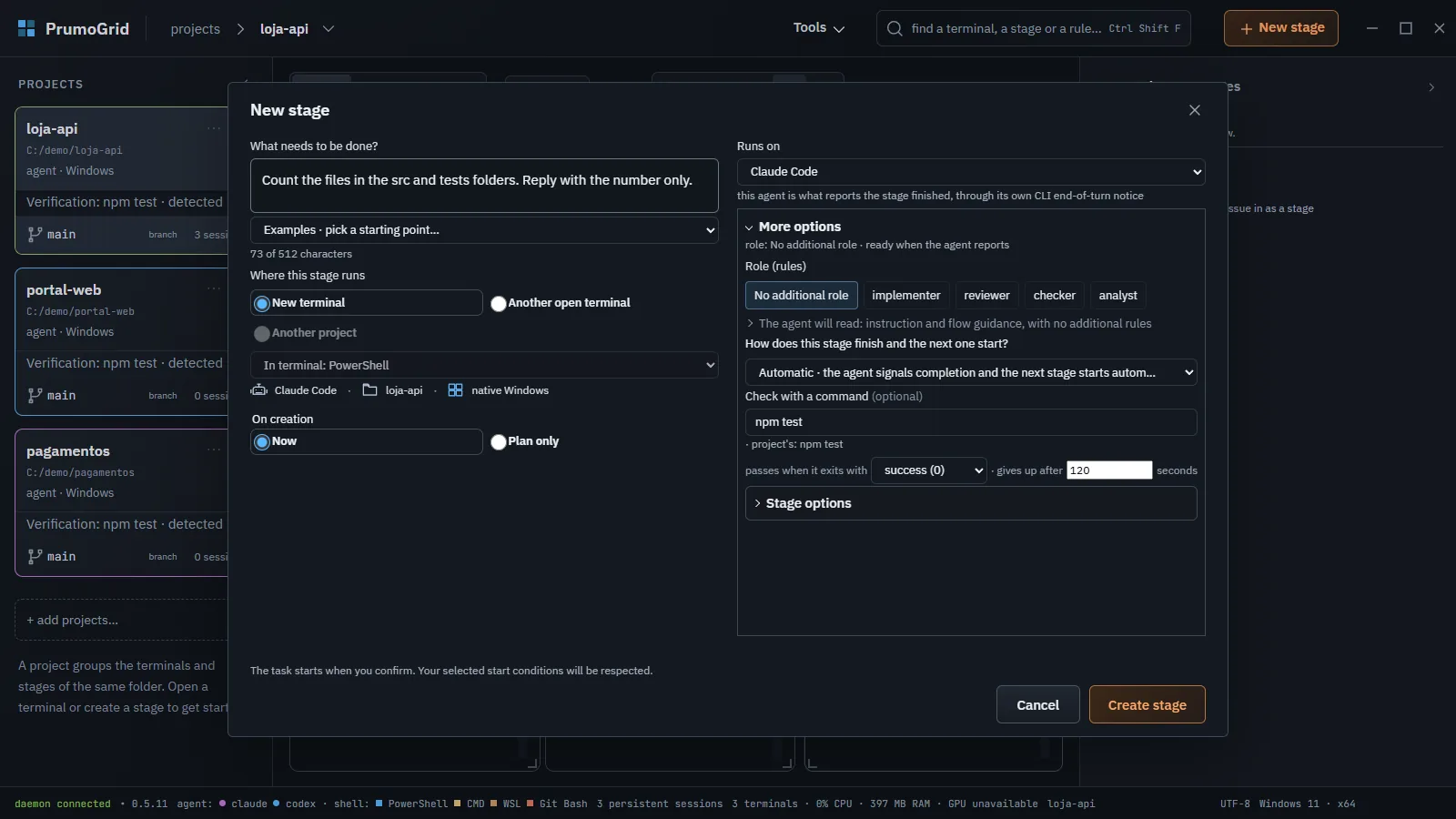Click the Claude Code robot icon
The image size is (1456, 819).
pyautogui.click(x=259, y=390)
